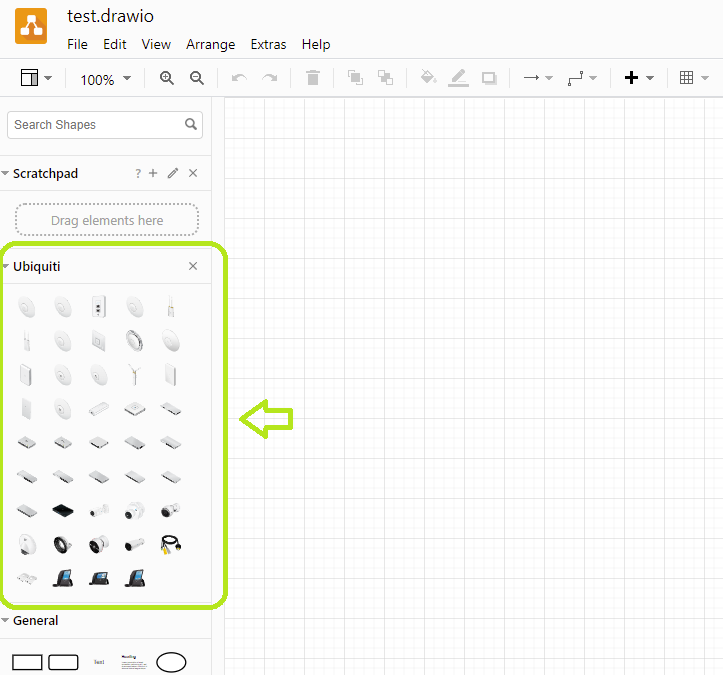Open the Waypoints connector style dropdown
The width and height of the screenshot is (723, 675).
(x=582, y=78)
